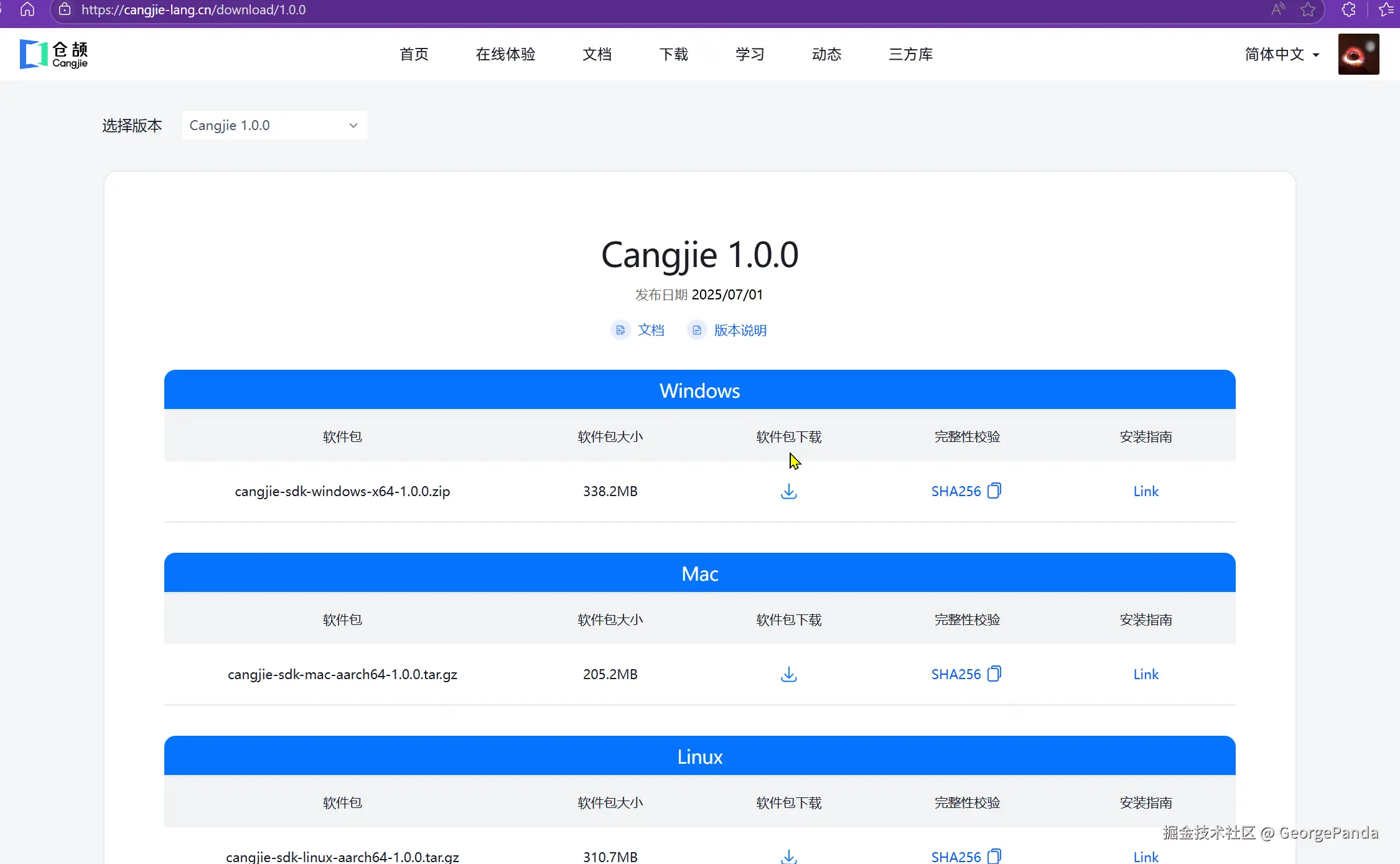Click the browser home icon
The image size is (1400, 864).
click(27, 9)
